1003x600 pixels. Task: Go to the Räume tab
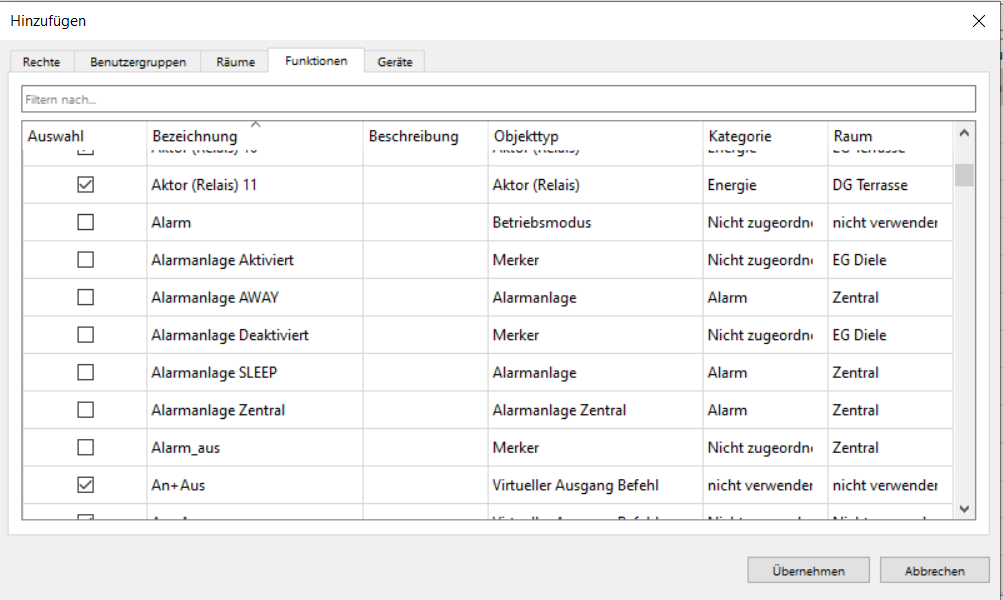coord(235,62)
